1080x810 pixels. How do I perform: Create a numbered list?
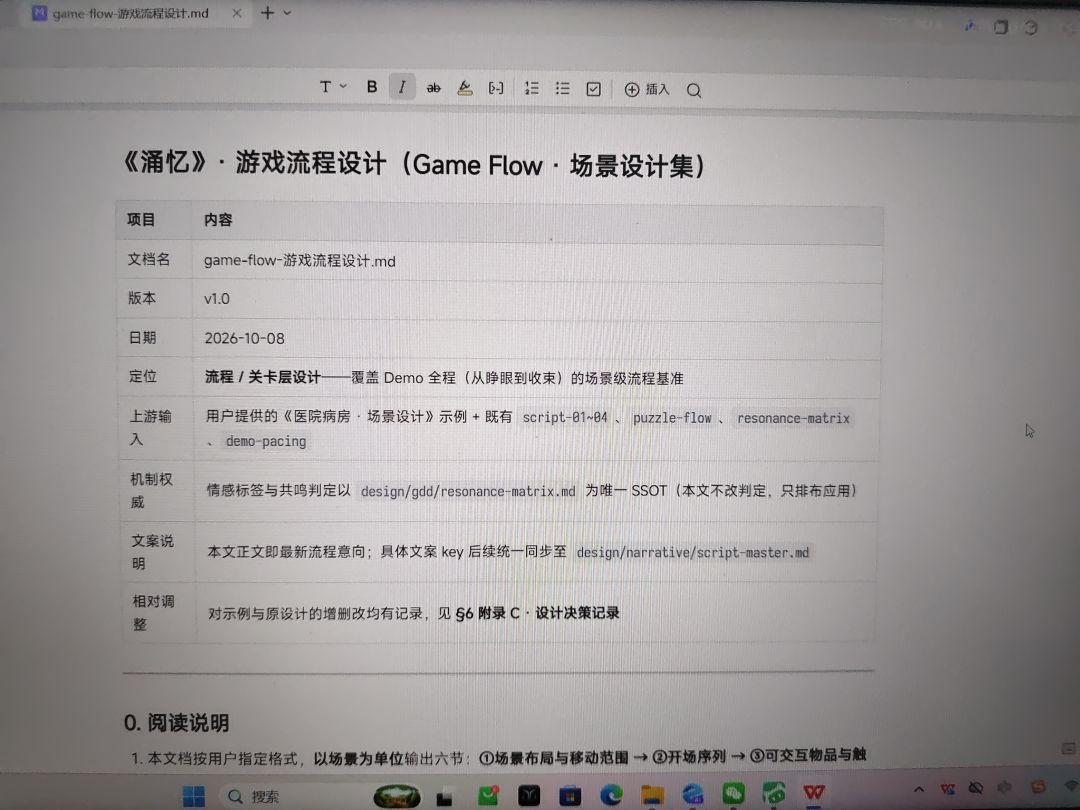532,88
